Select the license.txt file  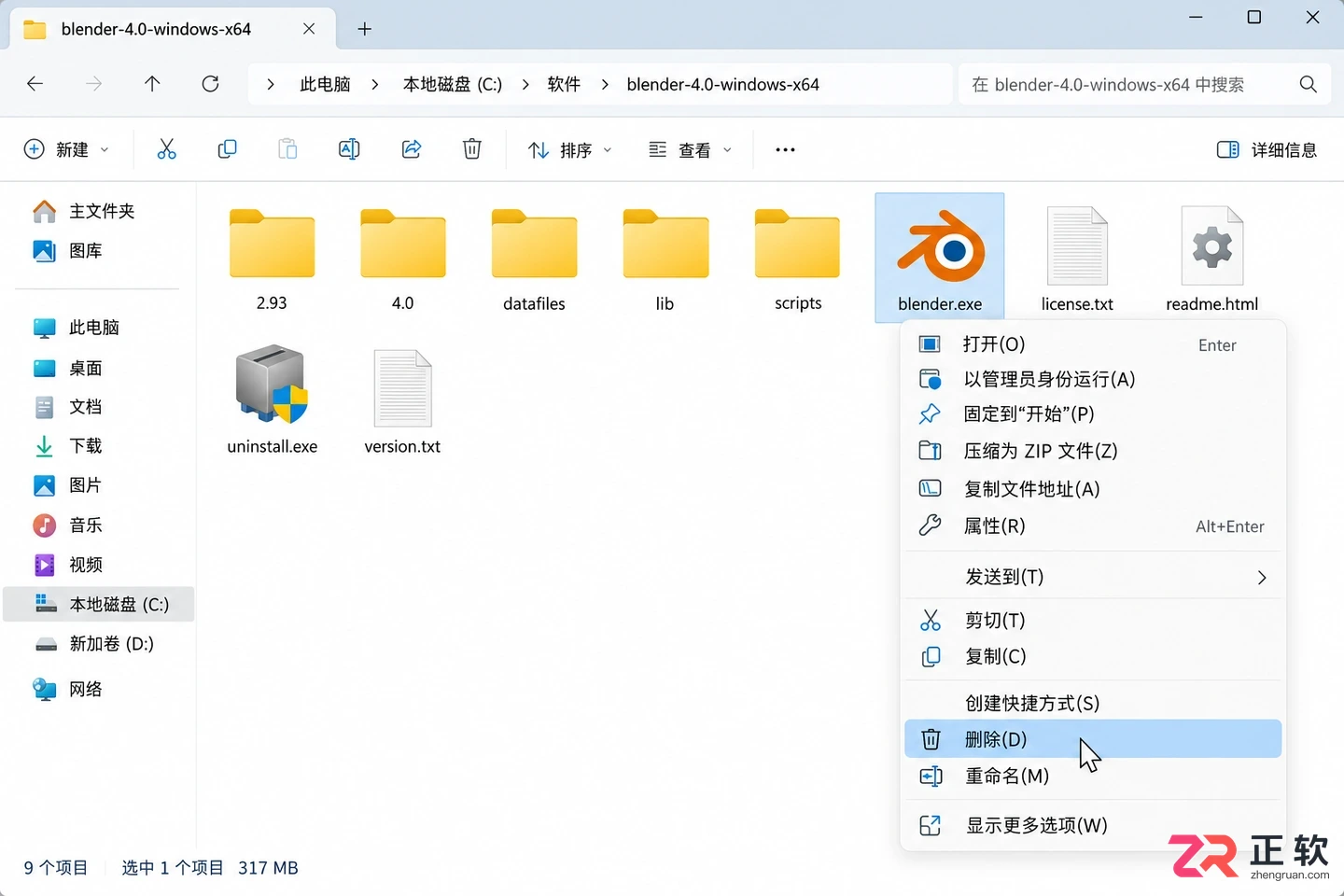1077,258
